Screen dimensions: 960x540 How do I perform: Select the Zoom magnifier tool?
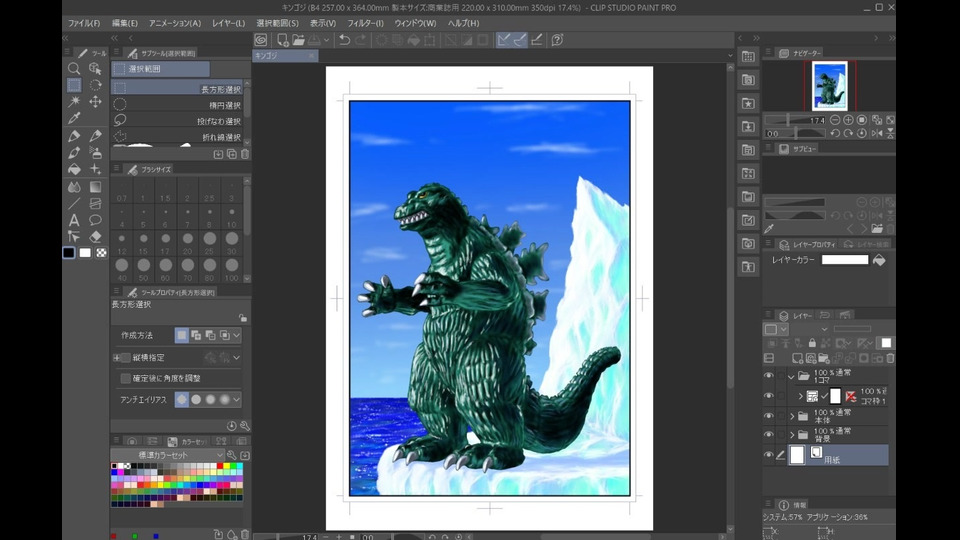pyautogui.click(x=74, y=69)
